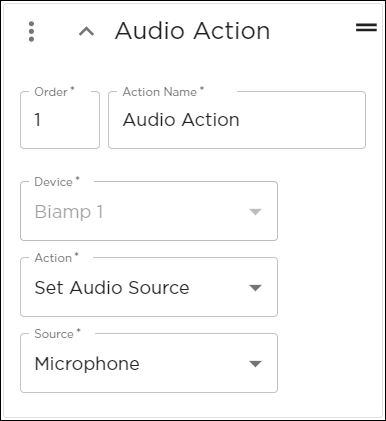The height and width of the screenshot is (421, 386).
Task: Open the three-dot options menu
Action: [x=31, y=32]
